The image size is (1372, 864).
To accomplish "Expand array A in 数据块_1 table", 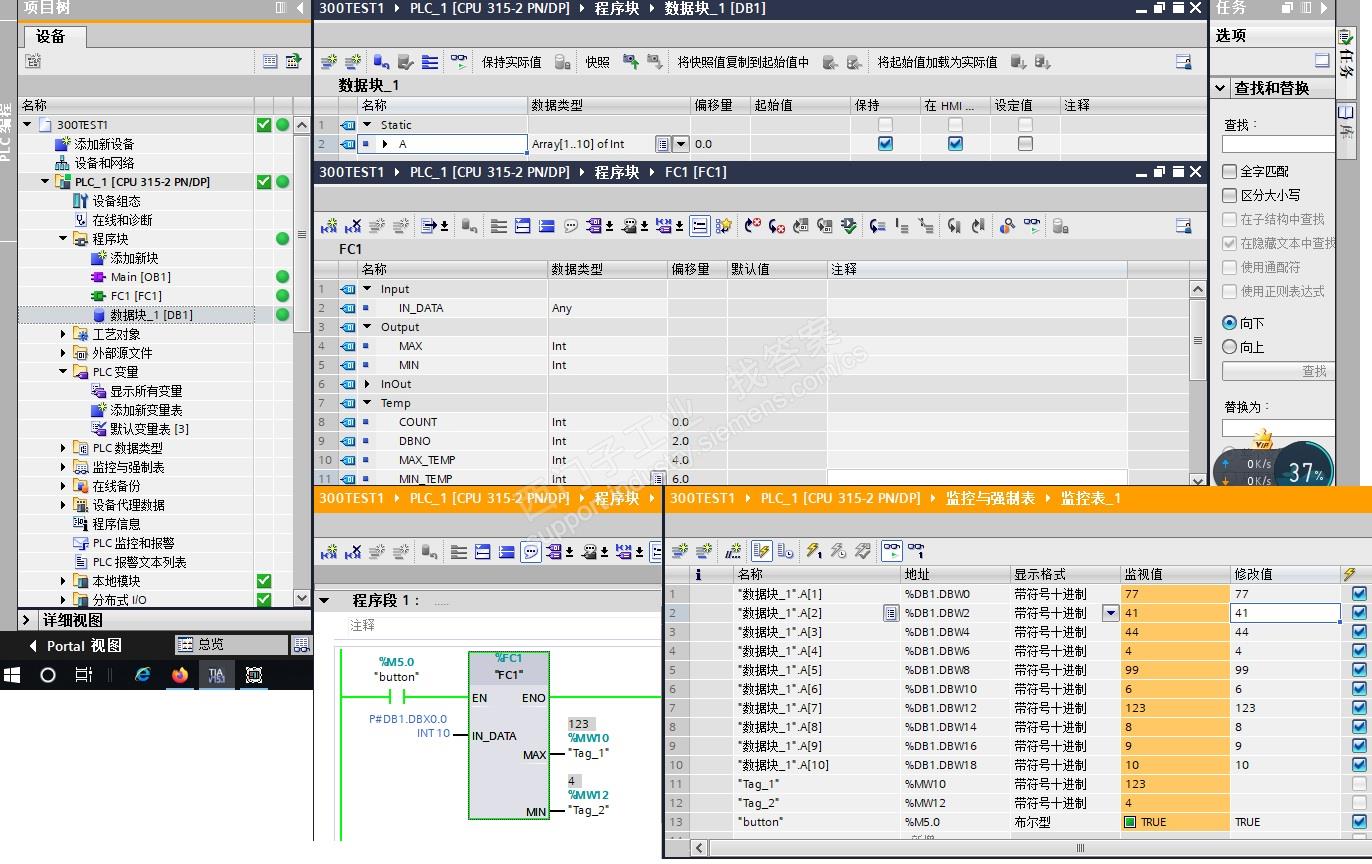I will [x=385, y=144].
